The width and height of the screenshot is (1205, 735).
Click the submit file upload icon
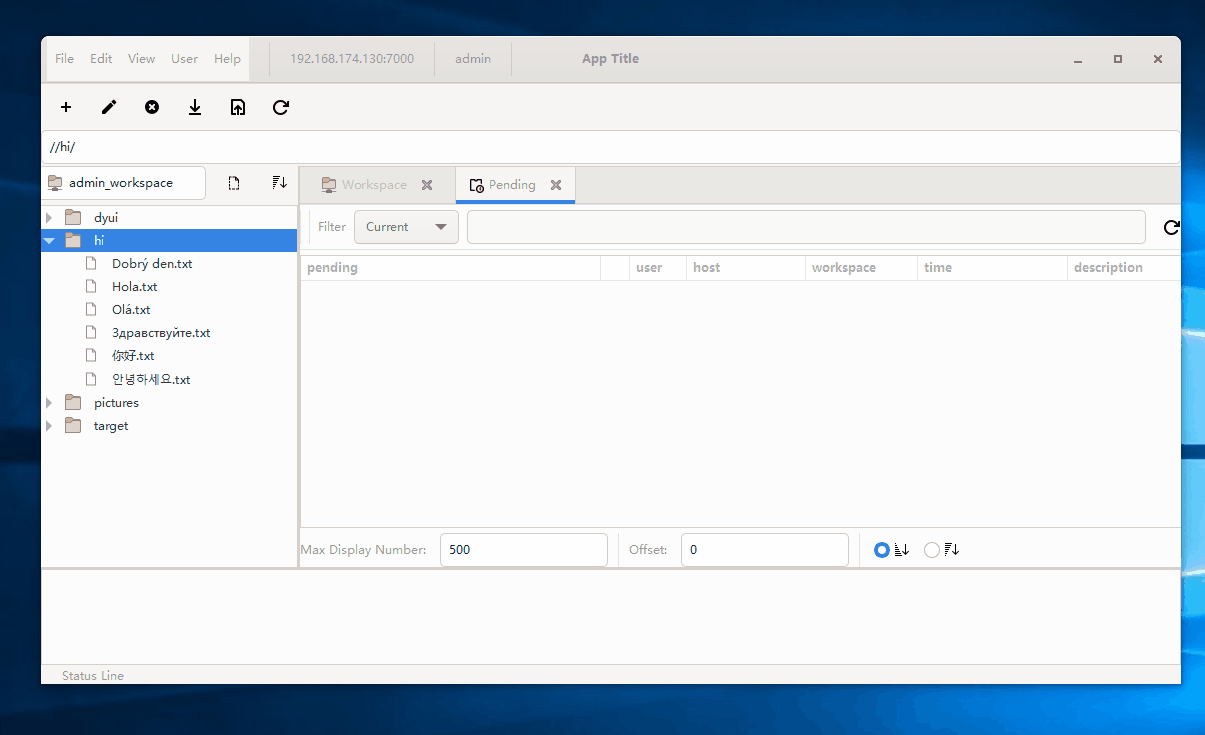point(238,107)
